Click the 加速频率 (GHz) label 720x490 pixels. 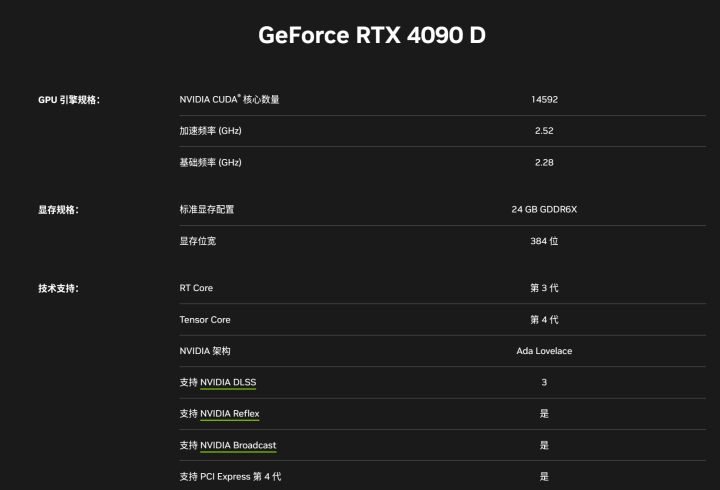pyautogui.click(x=210, y=131)
